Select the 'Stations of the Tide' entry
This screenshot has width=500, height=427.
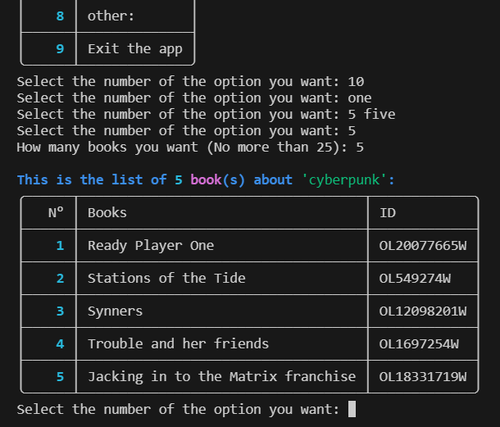tap(166, 278)
